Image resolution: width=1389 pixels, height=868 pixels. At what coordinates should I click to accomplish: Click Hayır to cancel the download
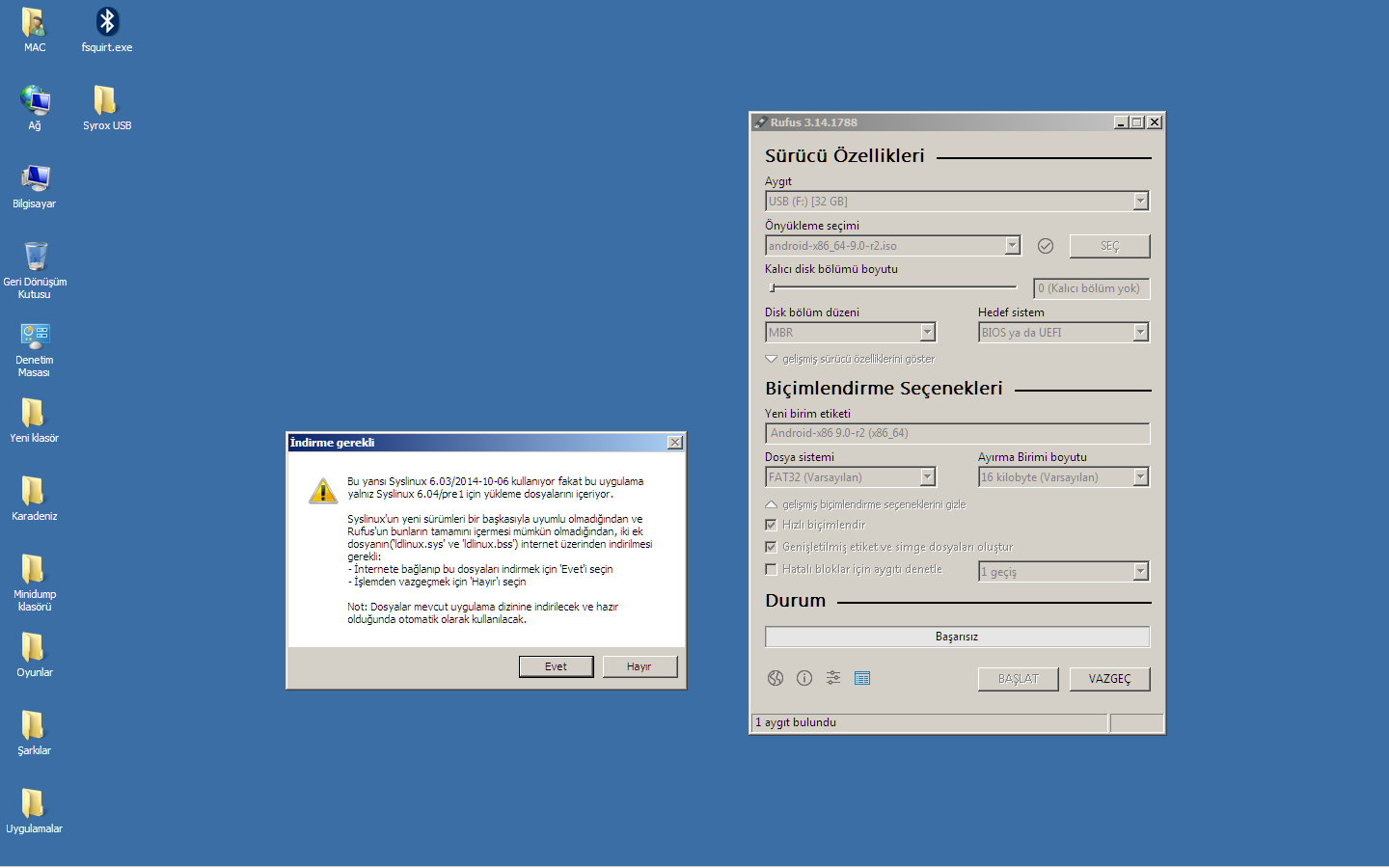pos(640,666)
